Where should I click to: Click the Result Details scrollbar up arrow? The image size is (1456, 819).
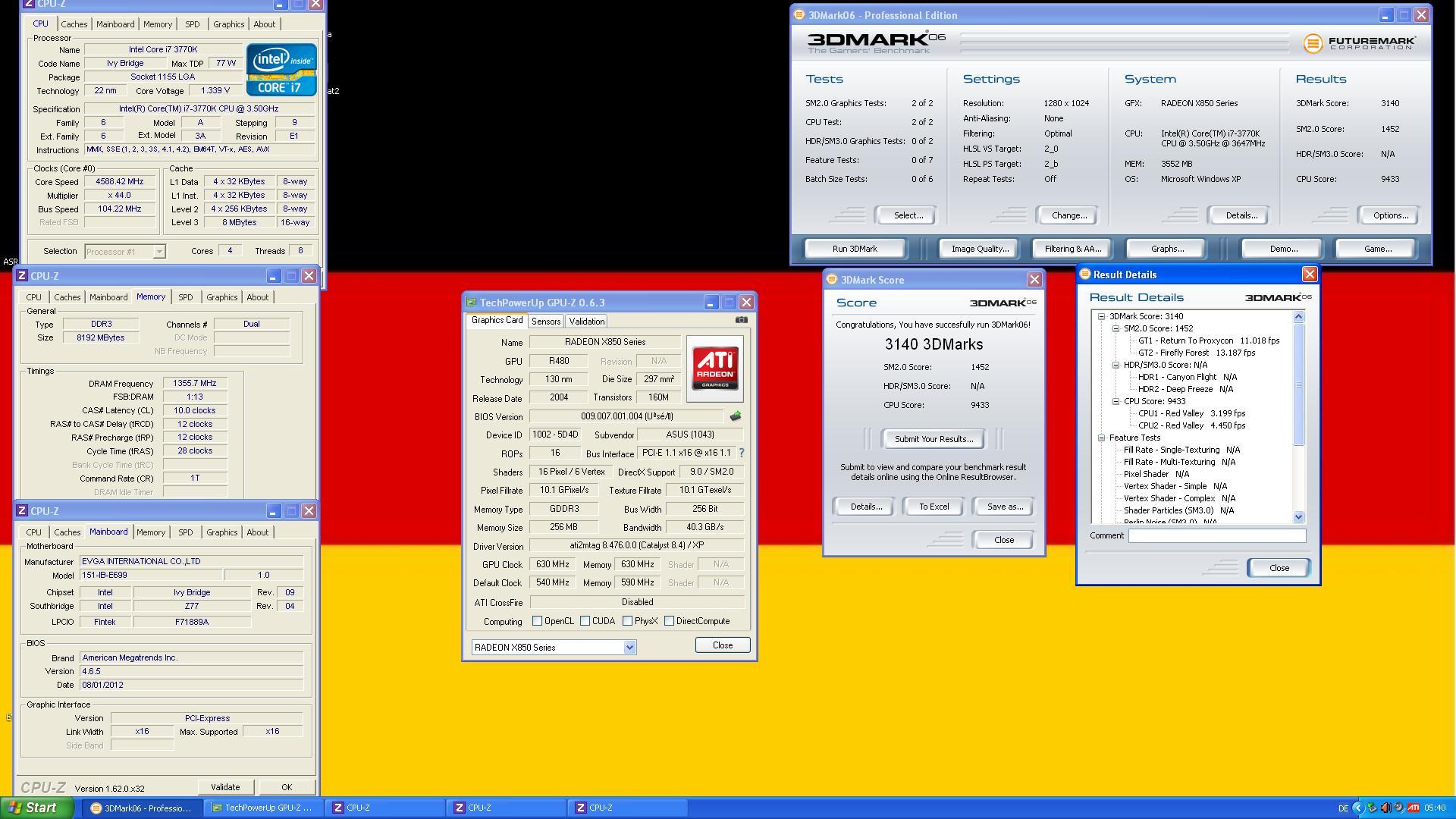1298,316
